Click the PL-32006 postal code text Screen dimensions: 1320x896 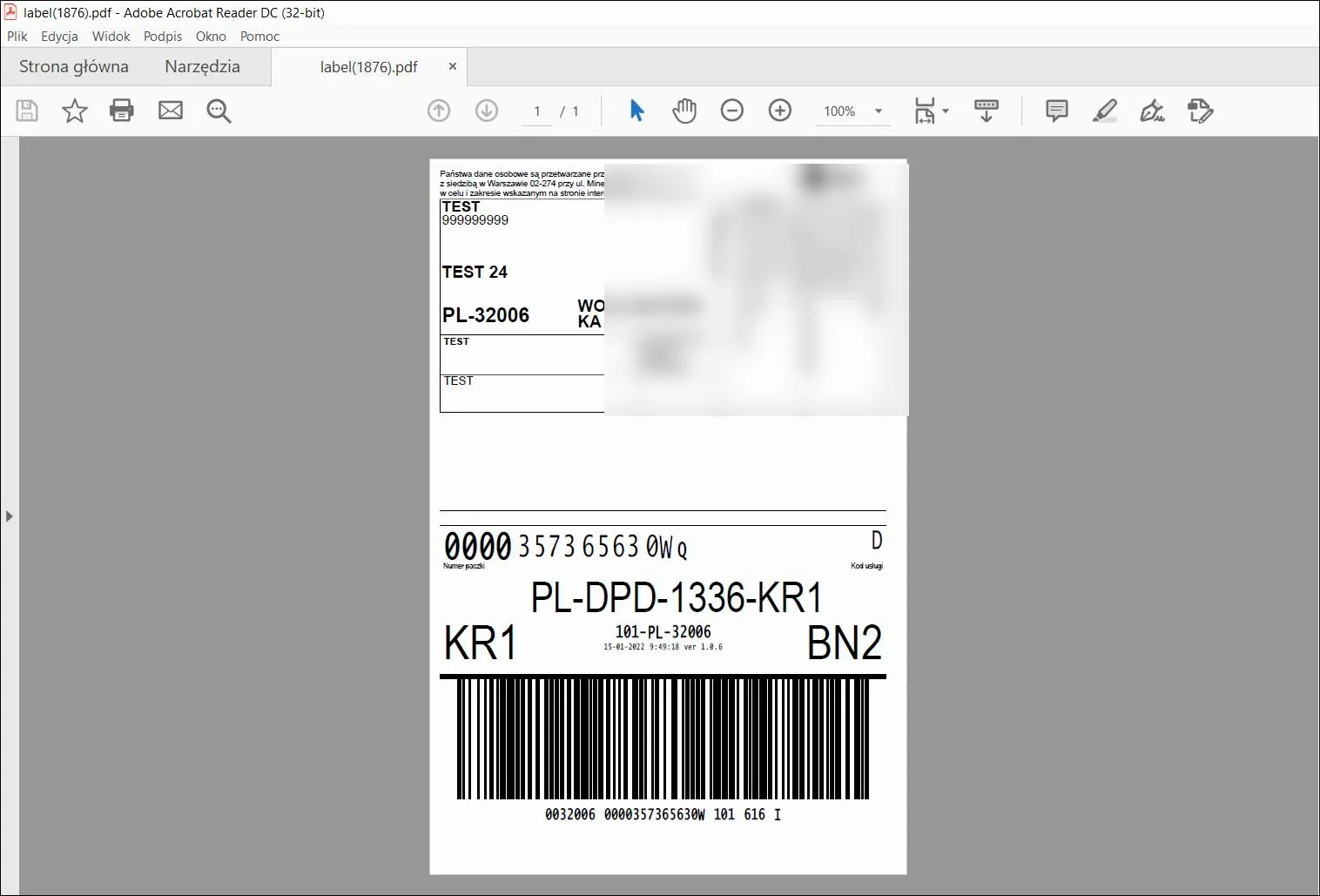point(486,315)
